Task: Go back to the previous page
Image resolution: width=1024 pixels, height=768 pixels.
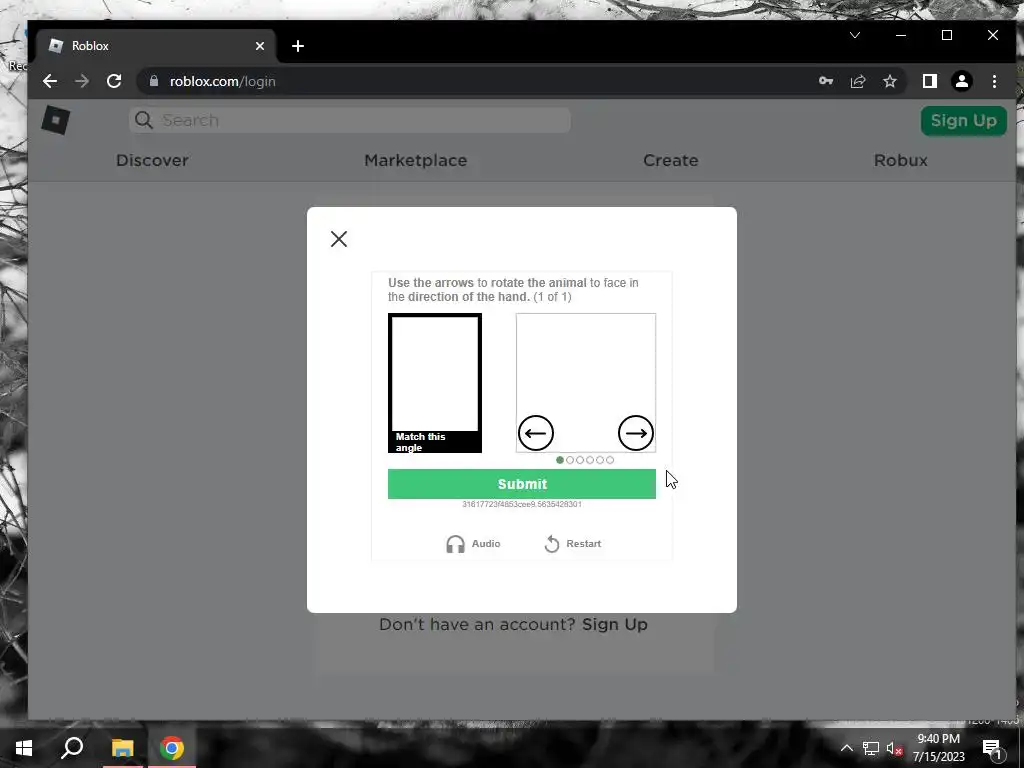Action: [50, 81]
